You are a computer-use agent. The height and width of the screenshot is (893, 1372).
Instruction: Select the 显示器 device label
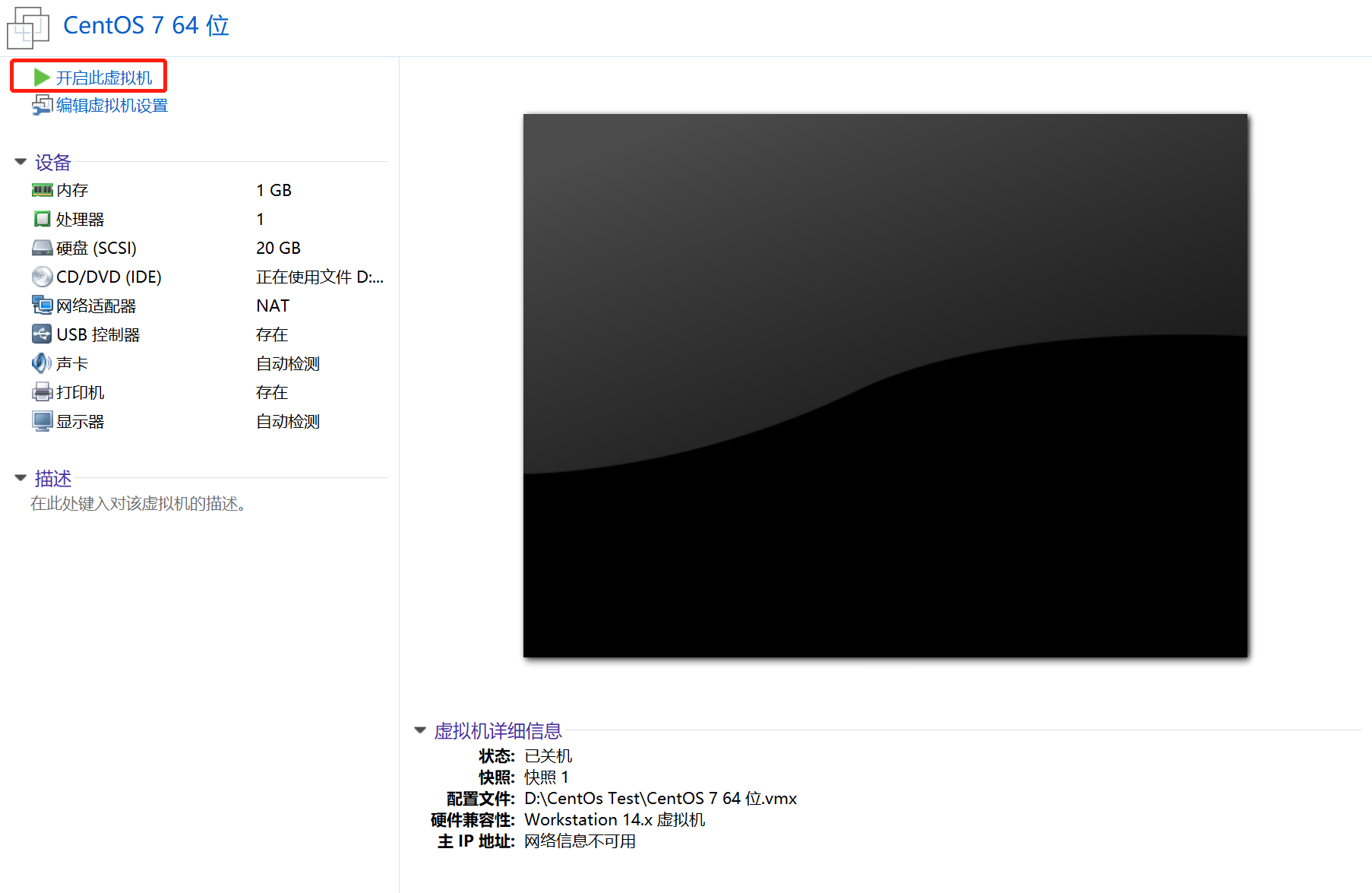click(x=80, y=421)
